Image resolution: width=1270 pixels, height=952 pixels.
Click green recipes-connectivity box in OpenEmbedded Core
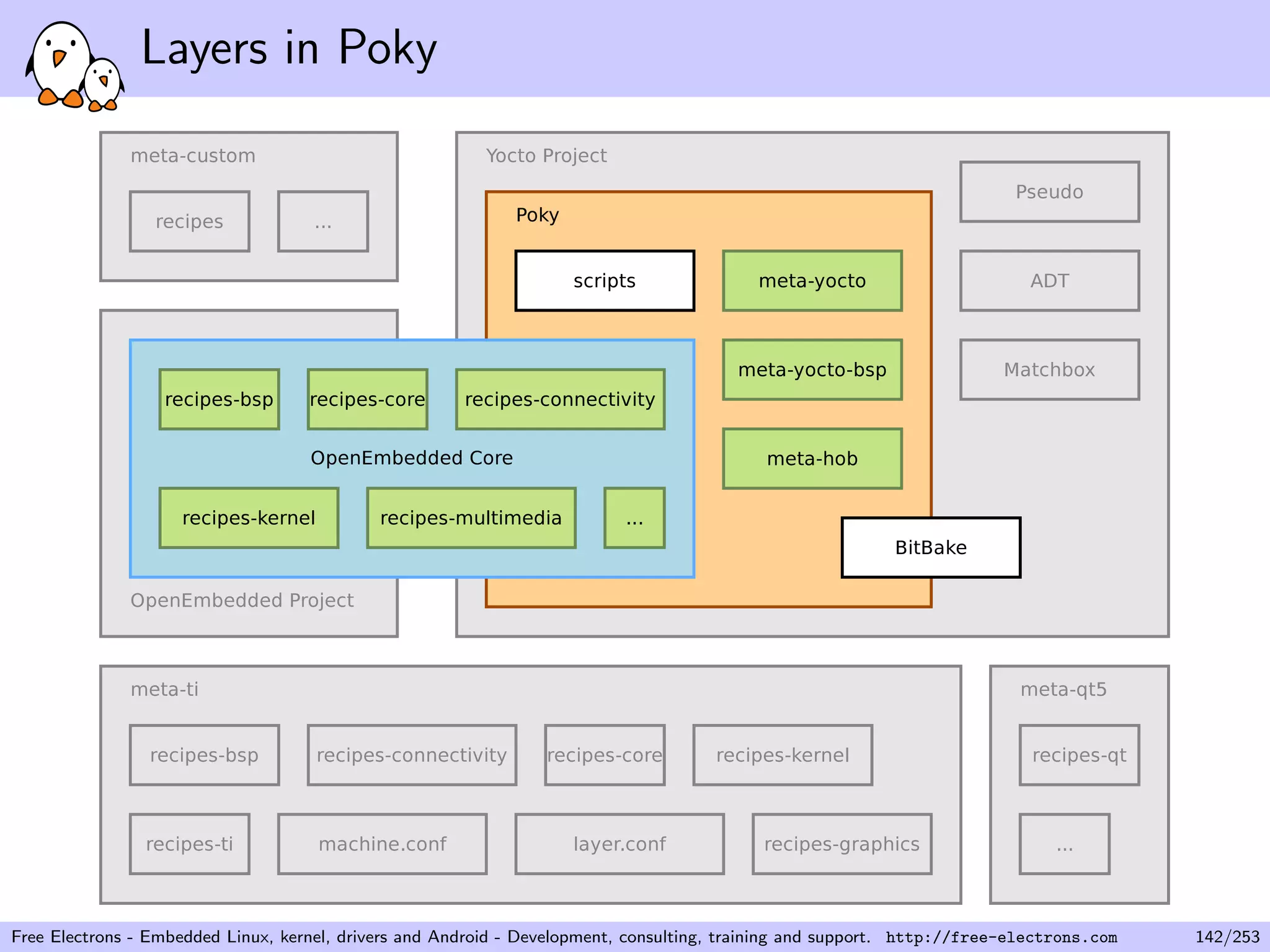point(560,399)
